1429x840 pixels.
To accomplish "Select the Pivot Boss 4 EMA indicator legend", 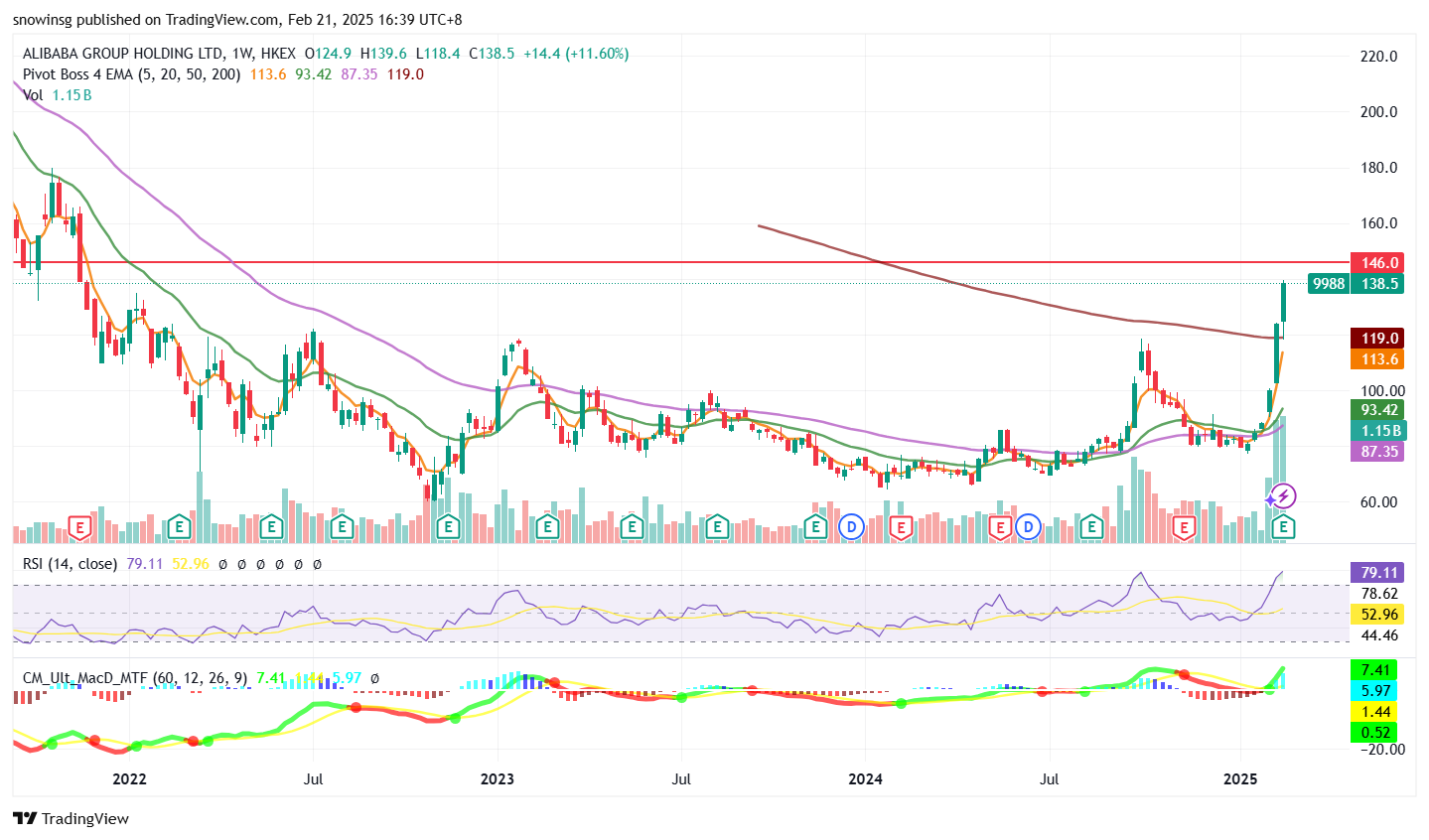I will [132, 74].
